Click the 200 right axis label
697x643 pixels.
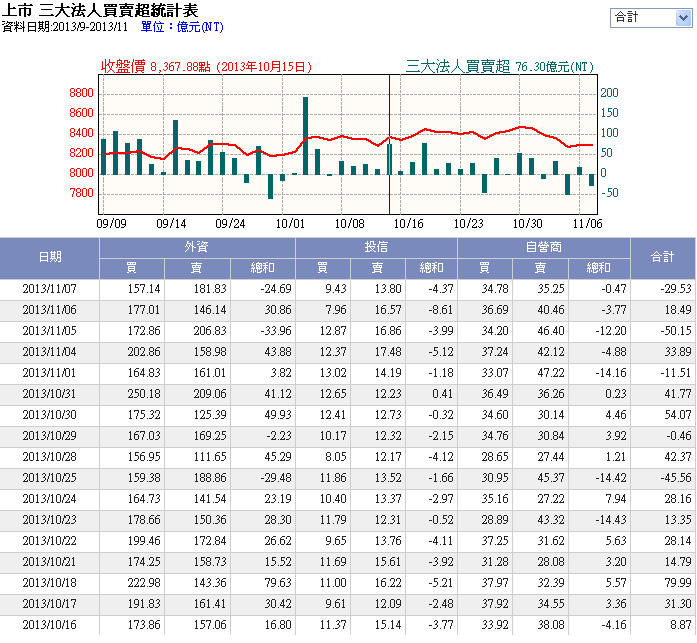609,93
